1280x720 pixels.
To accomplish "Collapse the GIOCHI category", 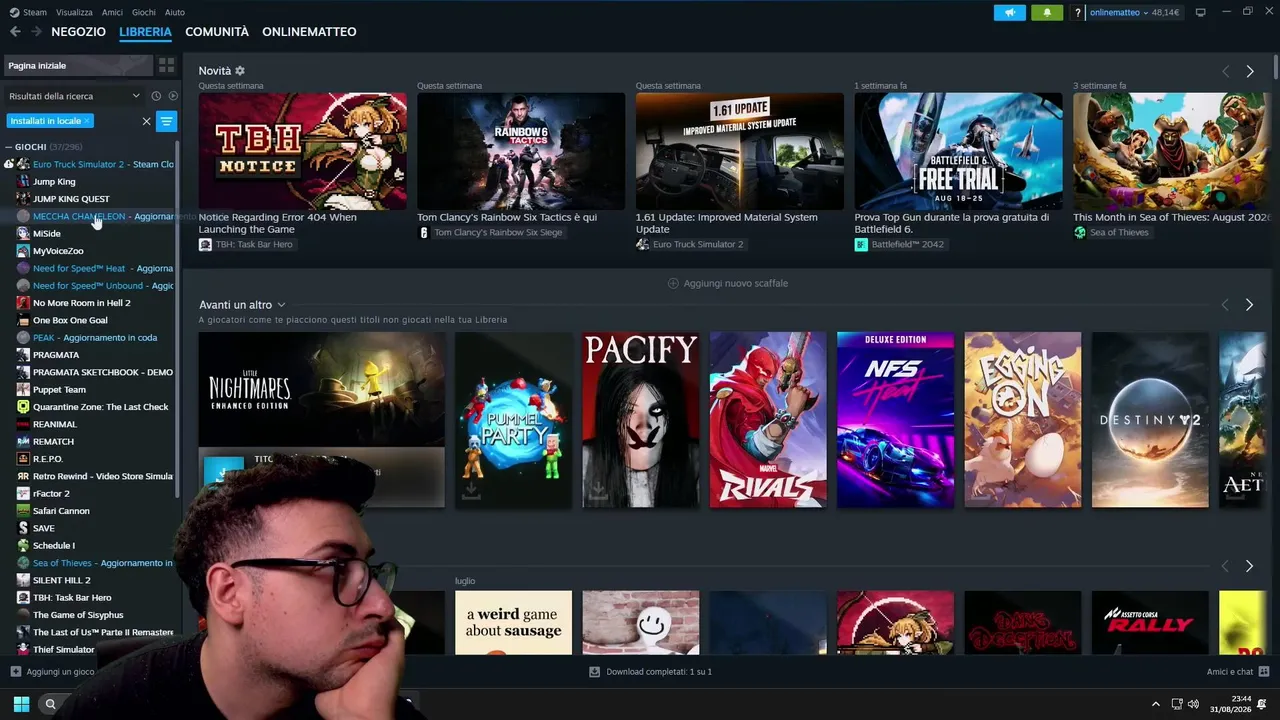I will 9,147.
